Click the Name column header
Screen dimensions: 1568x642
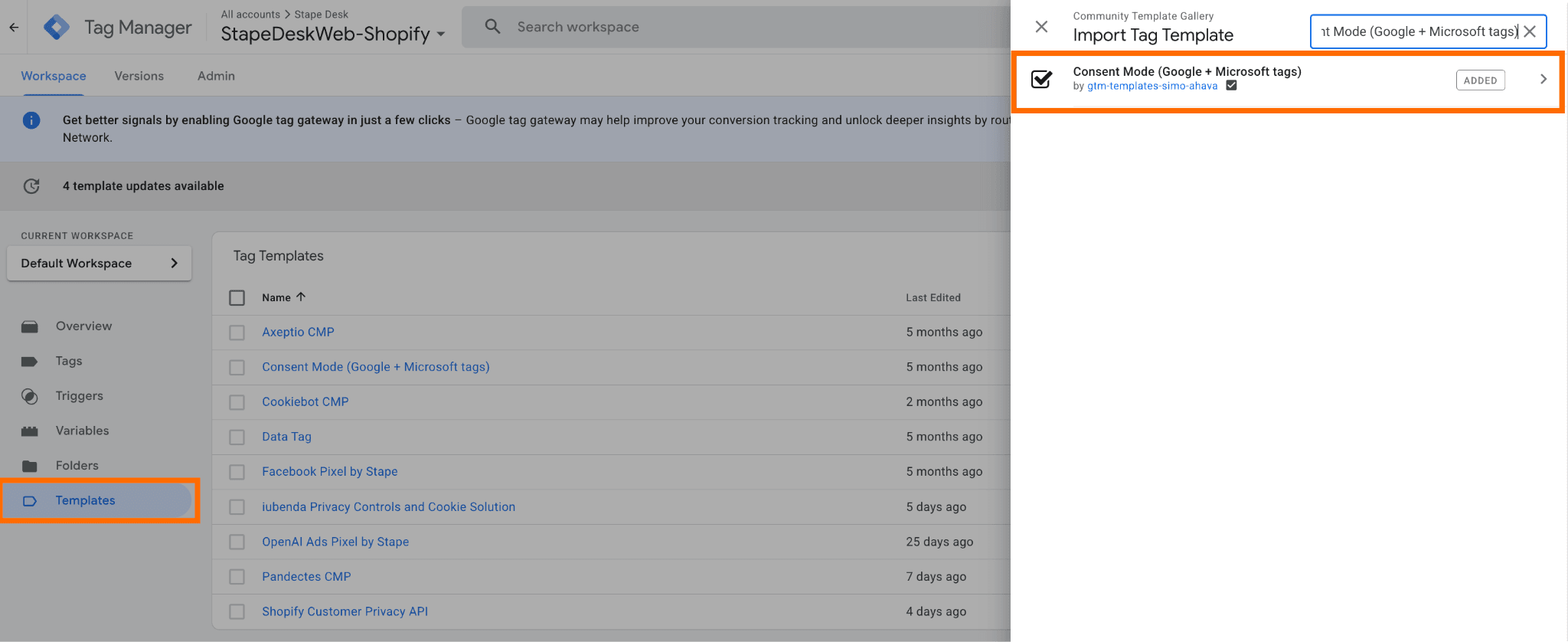[276, 297]
